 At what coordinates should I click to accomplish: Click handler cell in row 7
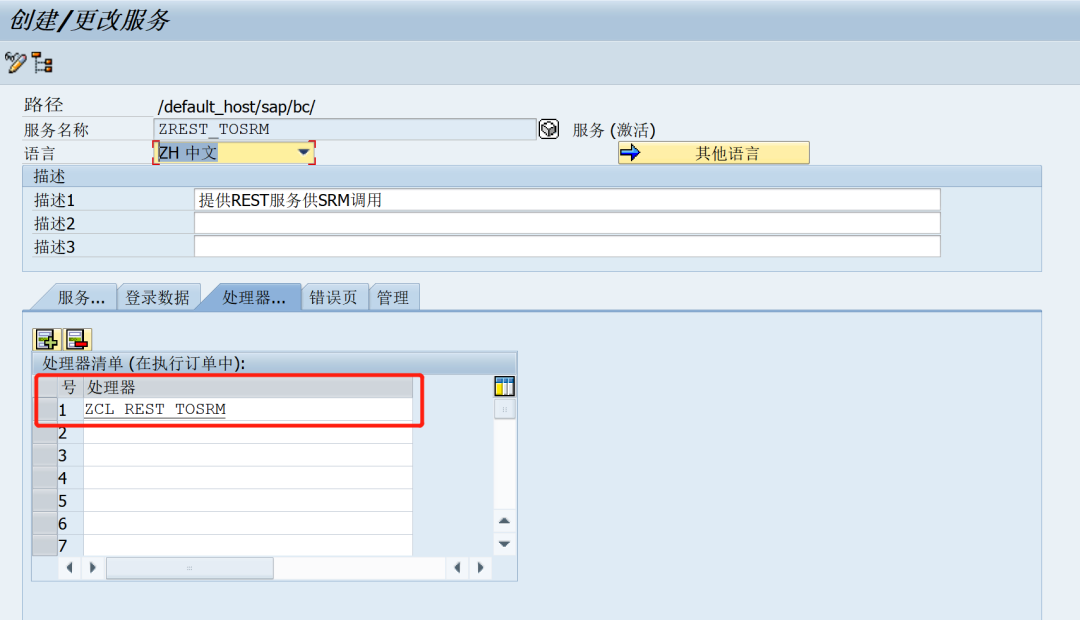point(247,546)
